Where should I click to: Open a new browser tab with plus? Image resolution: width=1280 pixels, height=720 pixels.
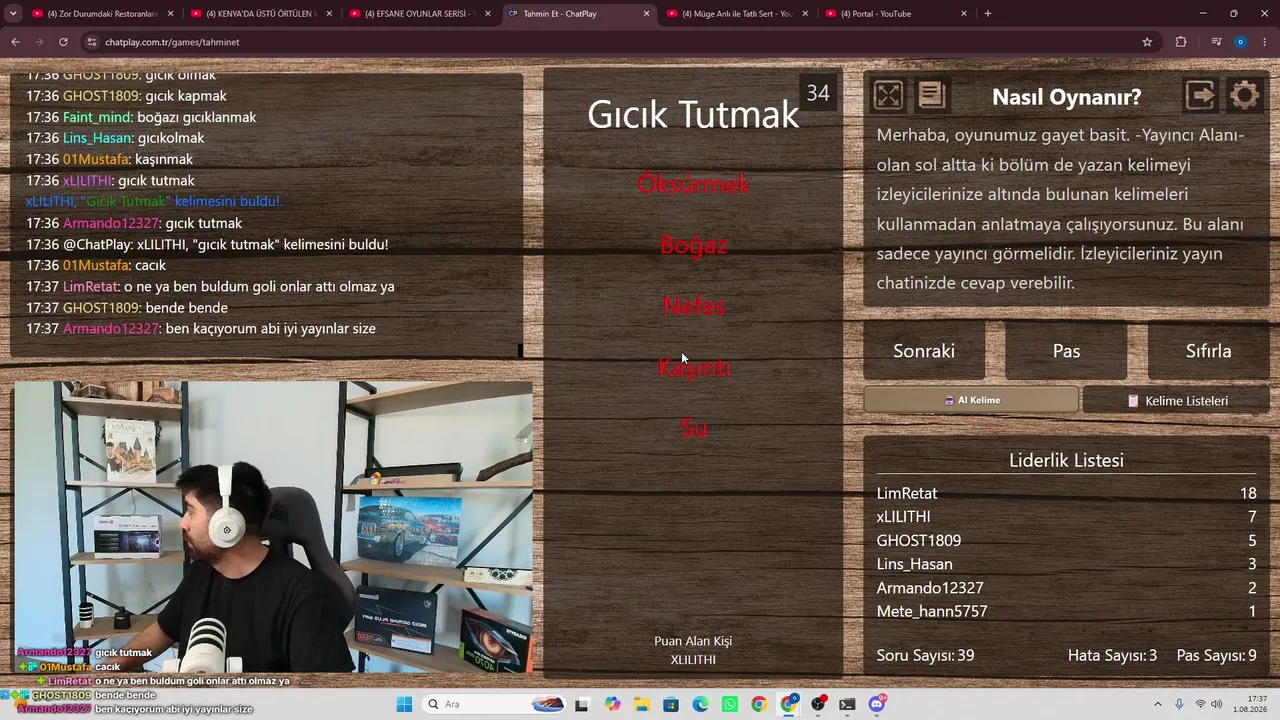988,13
